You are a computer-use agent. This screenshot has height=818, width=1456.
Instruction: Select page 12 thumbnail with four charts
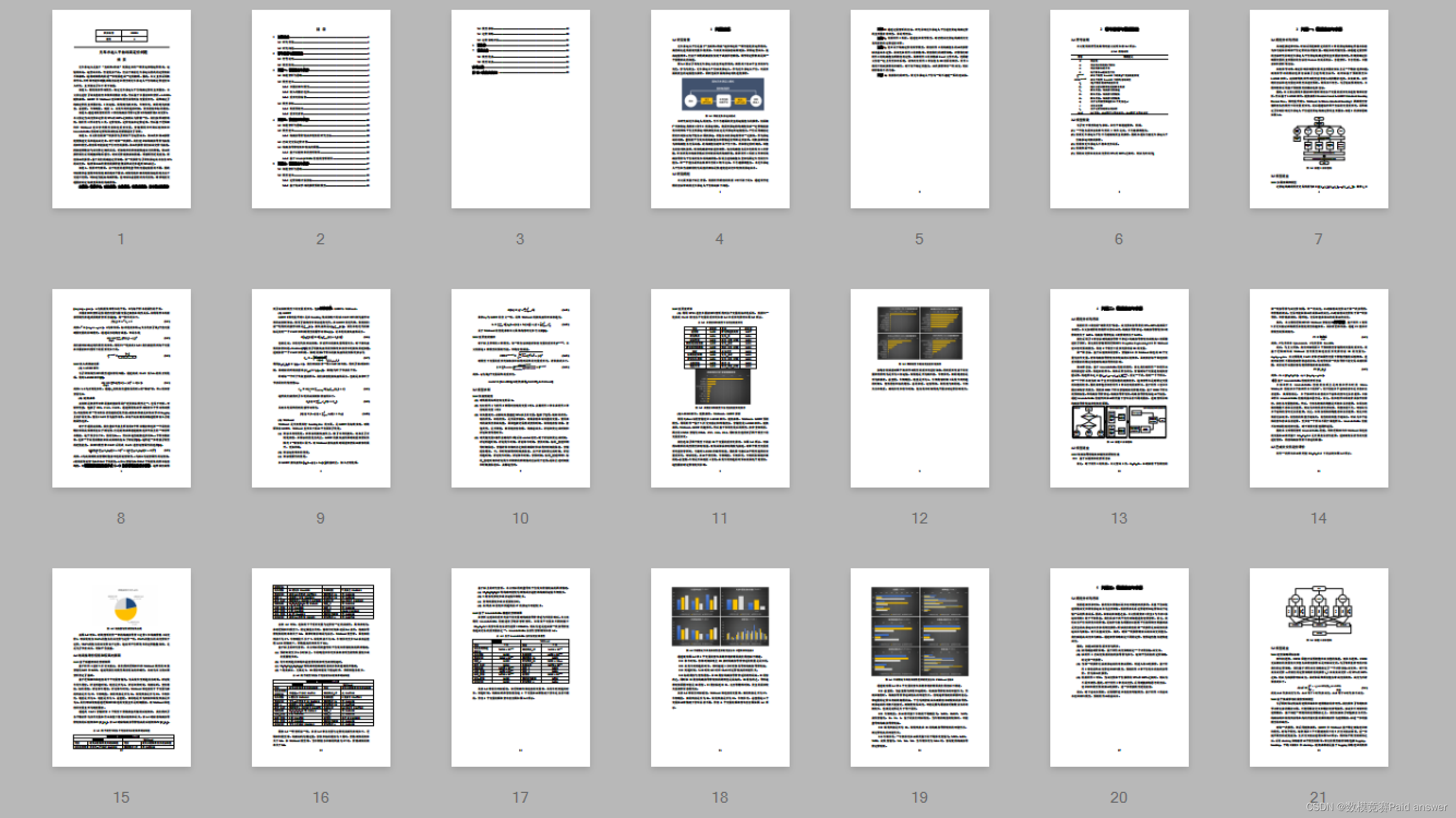click(x=919, y=388)
